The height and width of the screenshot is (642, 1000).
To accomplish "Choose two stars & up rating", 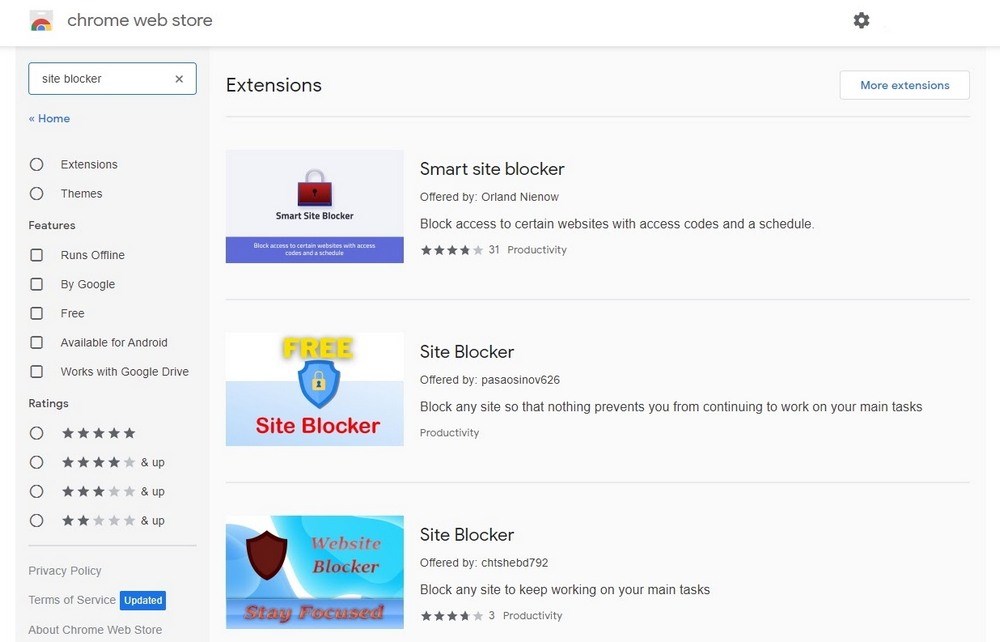I will pos(36,521).
